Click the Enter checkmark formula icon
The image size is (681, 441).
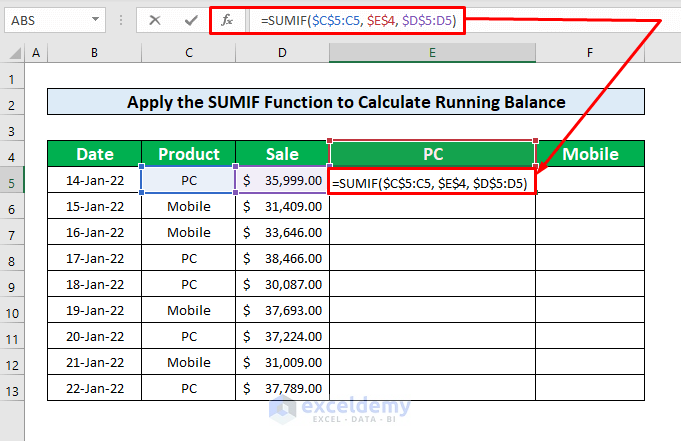pyautogui.click(x=189, y=20)
